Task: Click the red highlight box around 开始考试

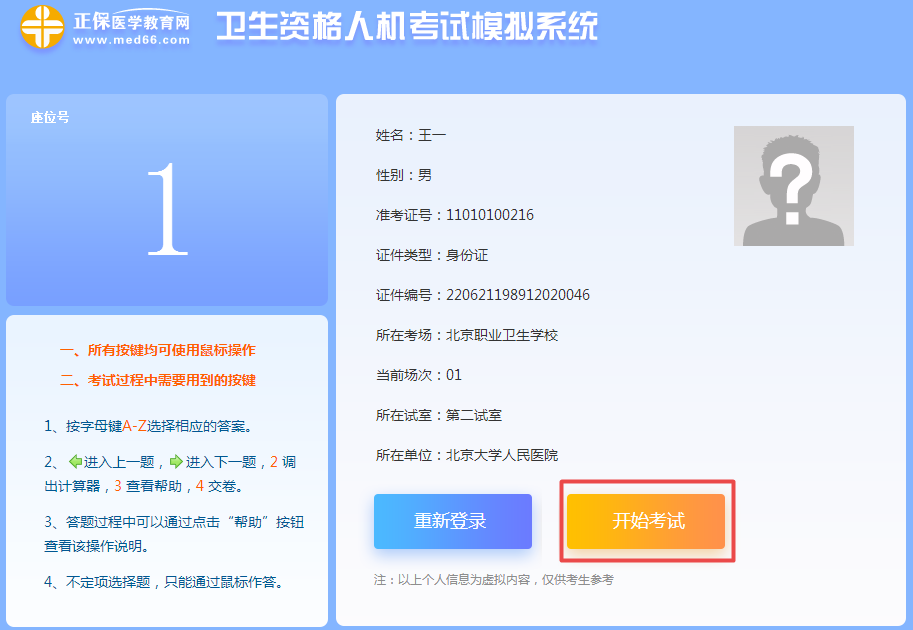Action: tap(646, 522)
